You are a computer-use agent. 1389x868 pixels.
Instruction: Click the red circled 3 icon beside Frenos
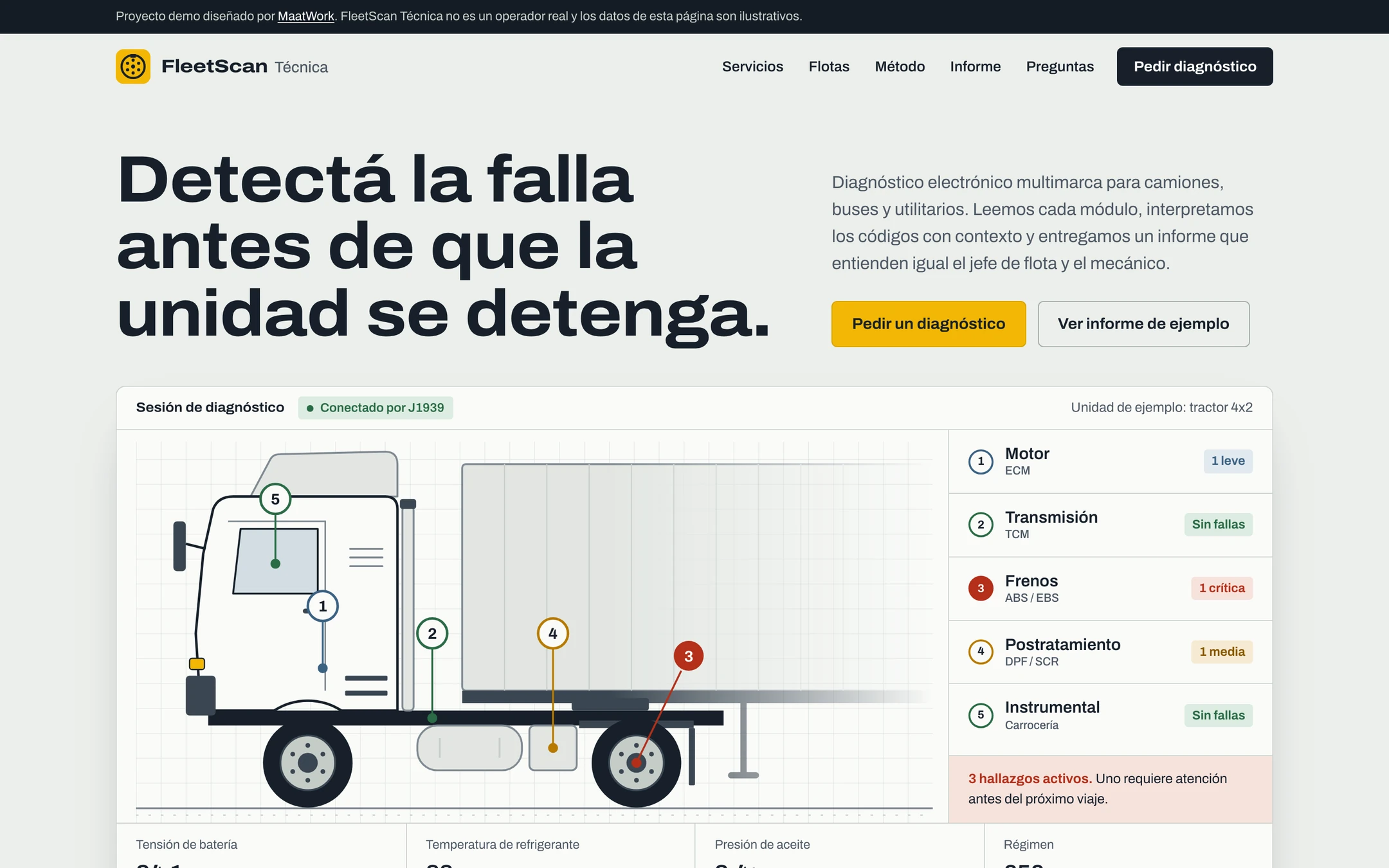[981, 588]
